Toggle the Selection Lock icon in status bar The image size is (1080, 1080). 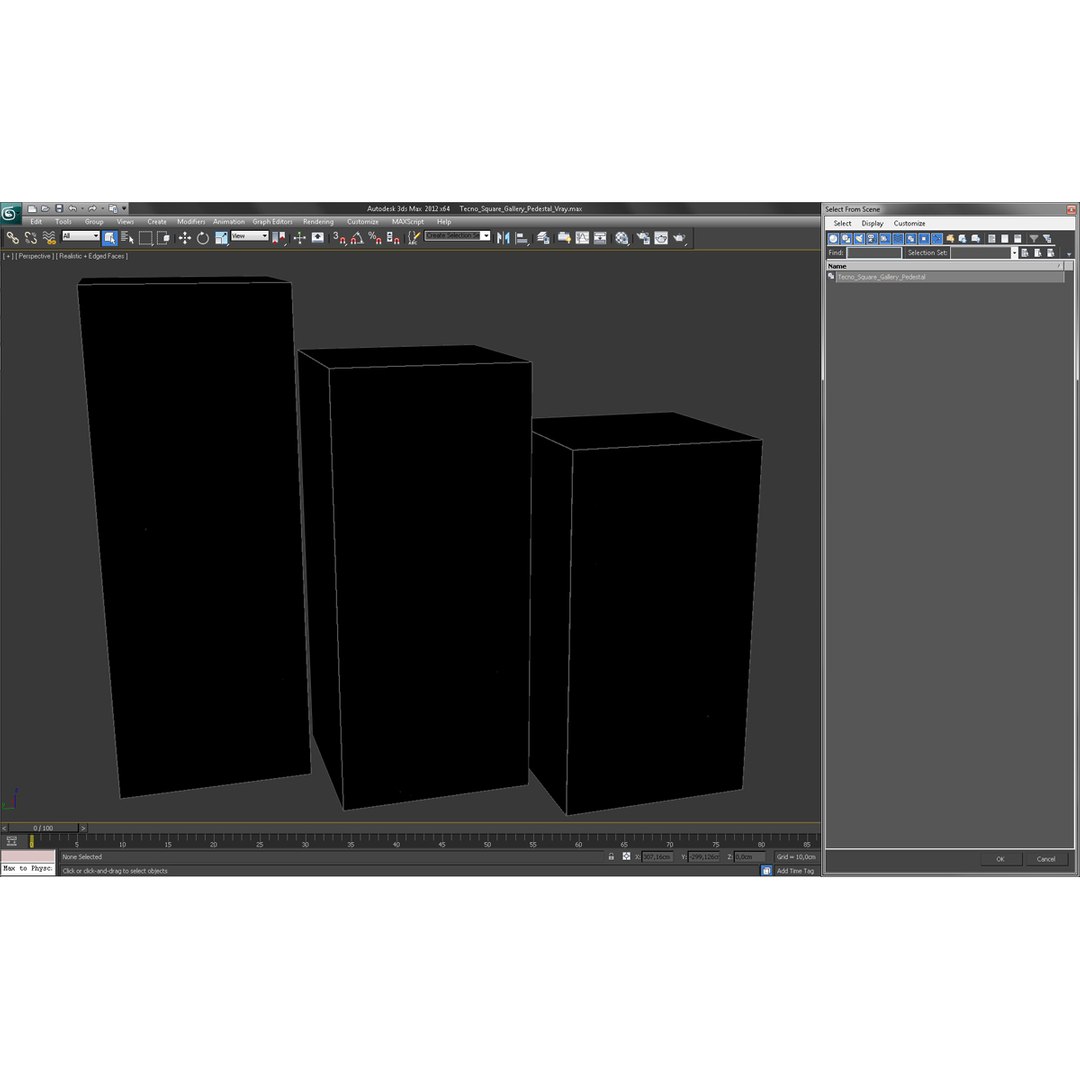point(611,857)
